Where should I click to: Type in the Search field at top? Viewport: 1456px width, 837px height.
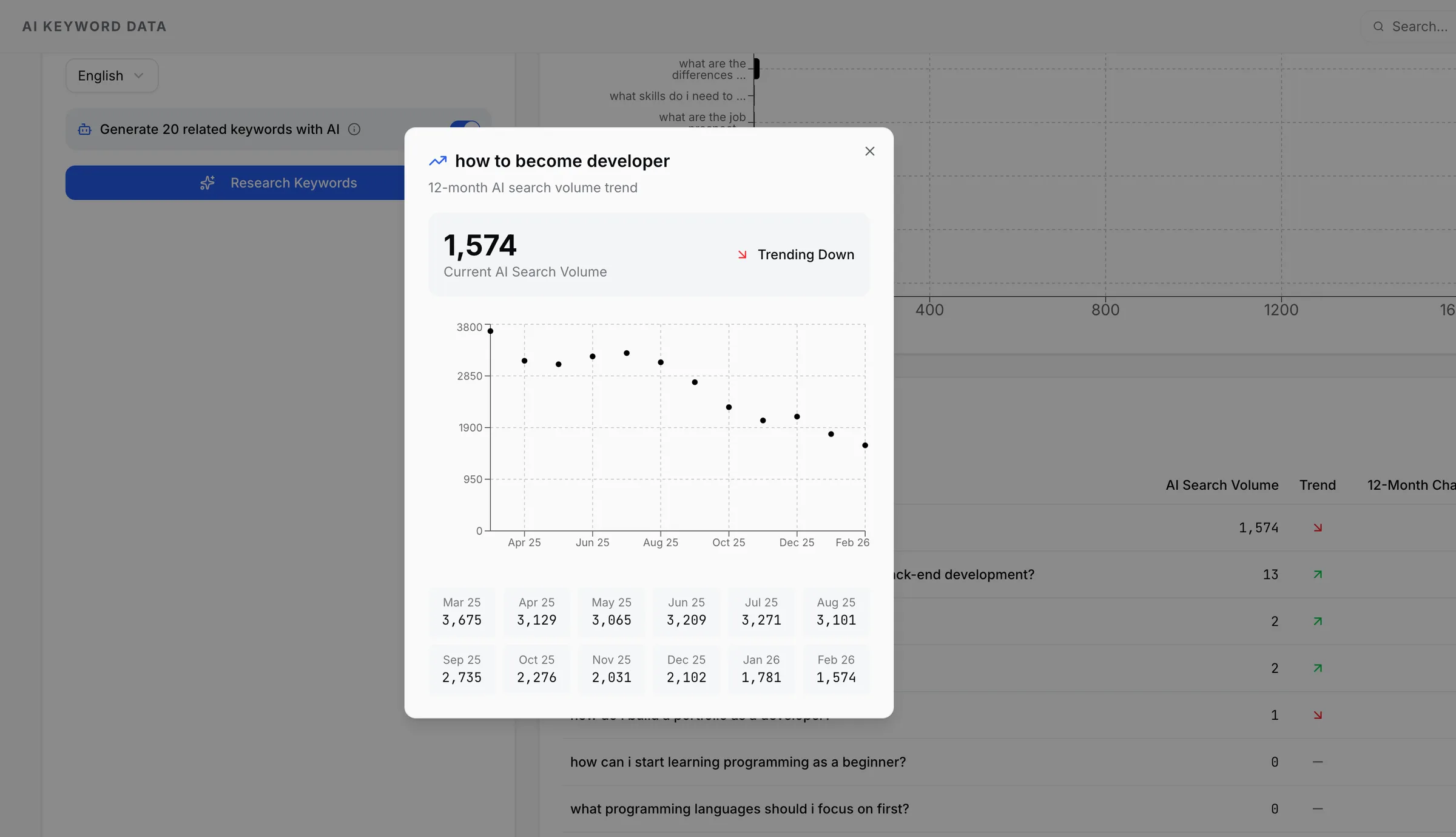click(1420, 27)
